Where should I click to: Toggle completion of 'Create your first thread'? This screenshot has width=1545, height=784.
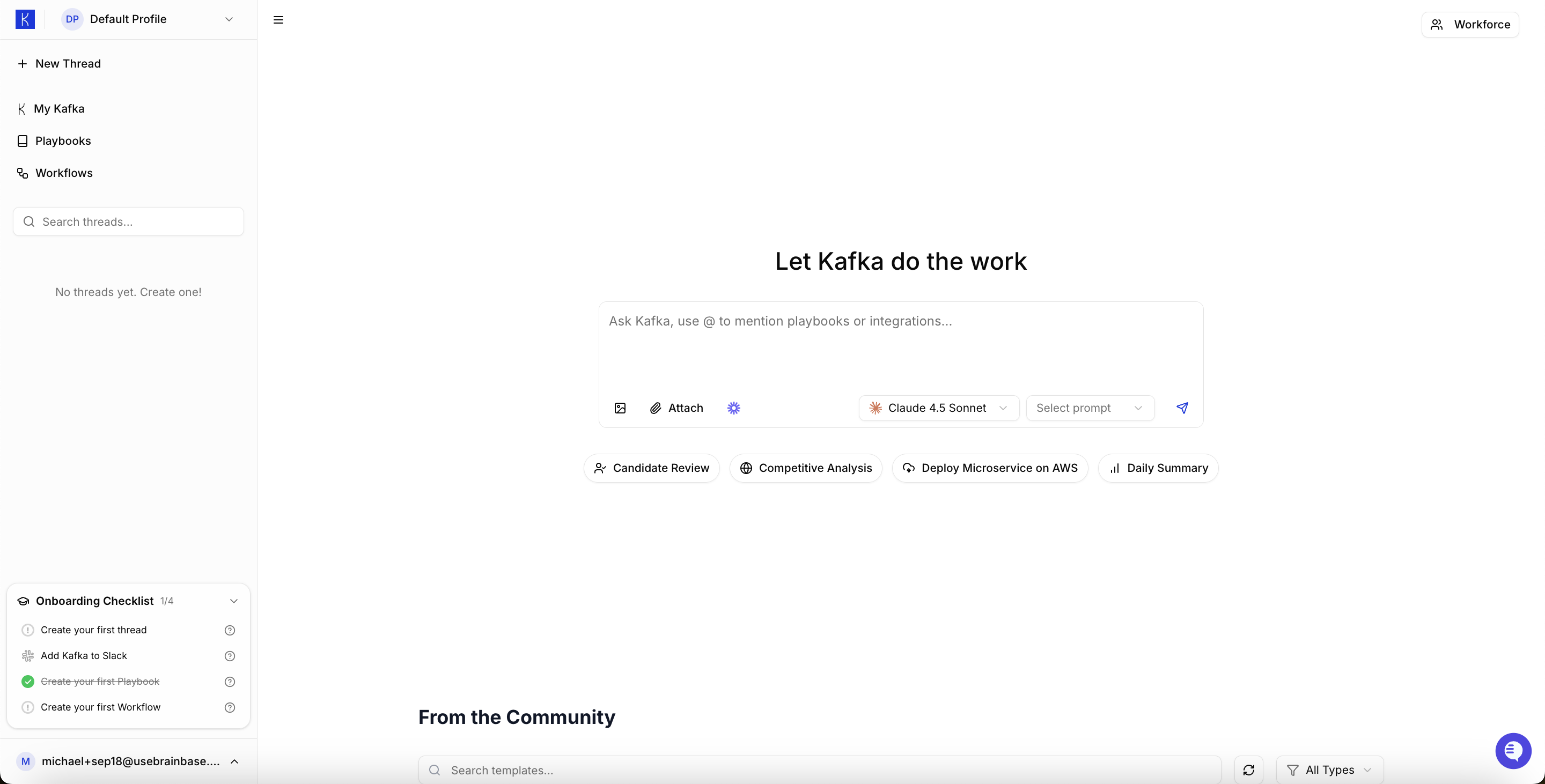point(27,630)
